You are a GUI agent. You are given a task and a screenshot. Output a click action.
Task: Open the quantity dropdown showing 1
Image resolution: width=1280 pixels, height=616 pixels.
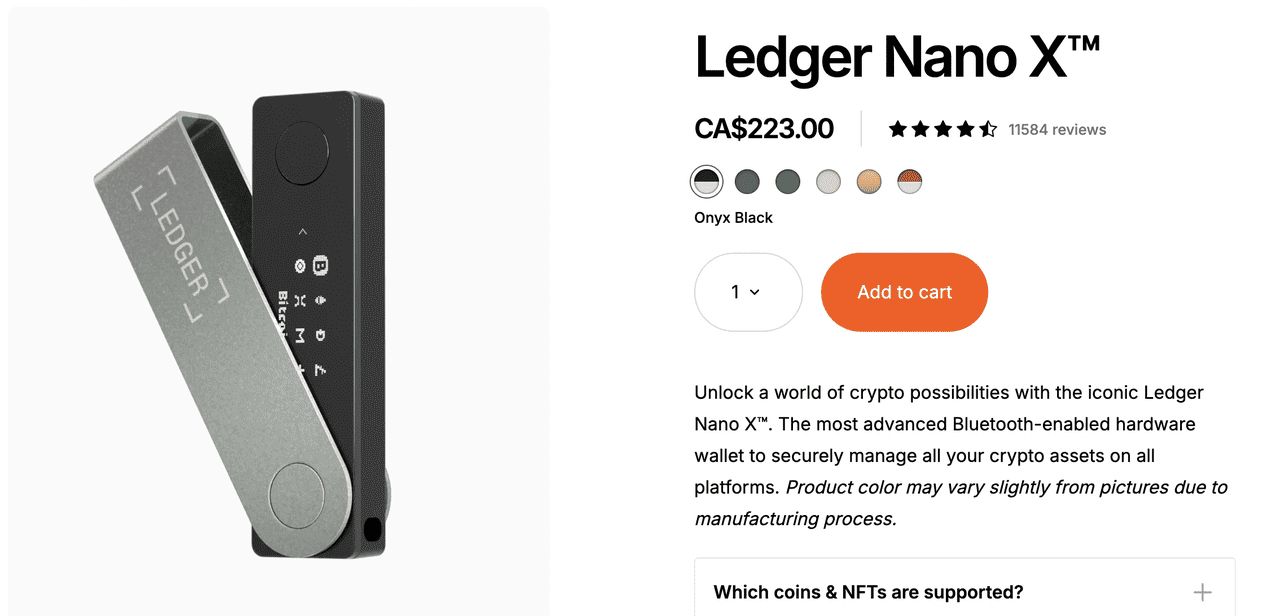coord(748,292)
